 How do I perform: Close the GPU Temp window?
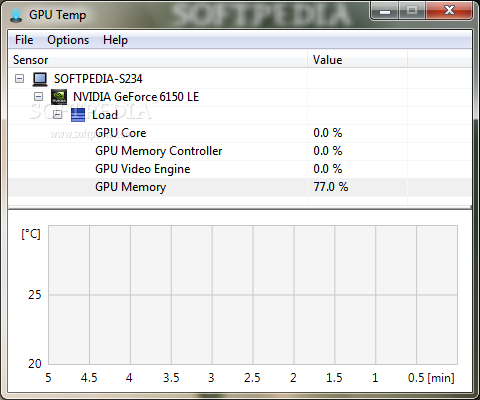click(x=449, y=11)
